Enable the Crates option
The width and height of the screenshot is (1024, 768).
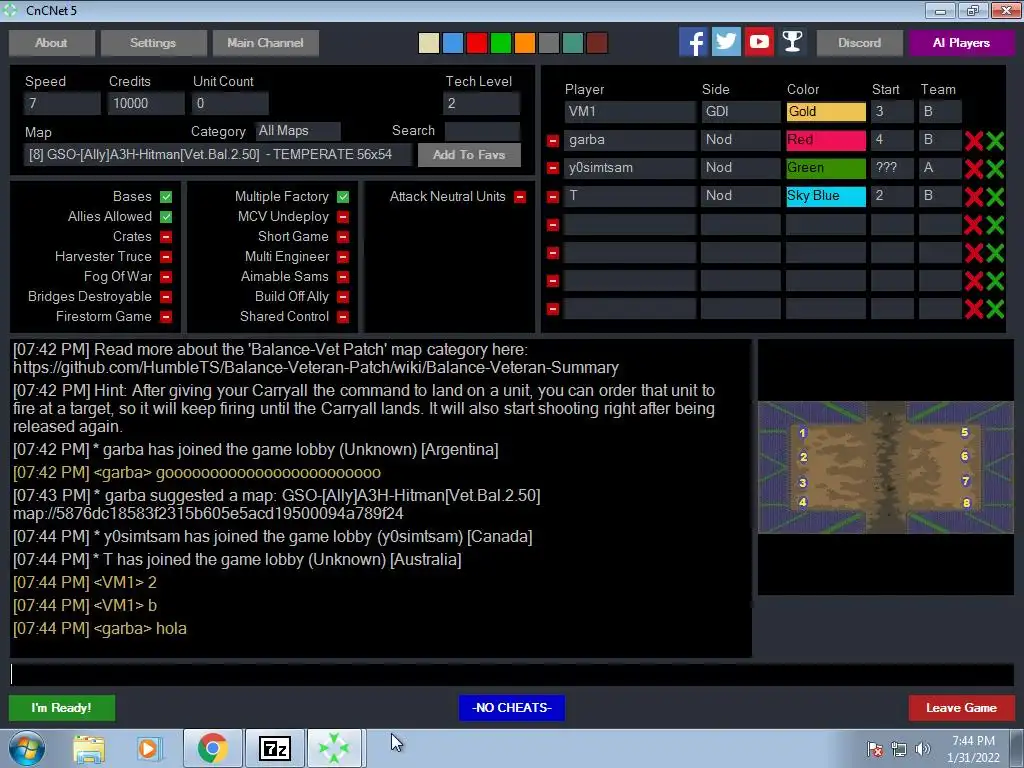point(166,236)
